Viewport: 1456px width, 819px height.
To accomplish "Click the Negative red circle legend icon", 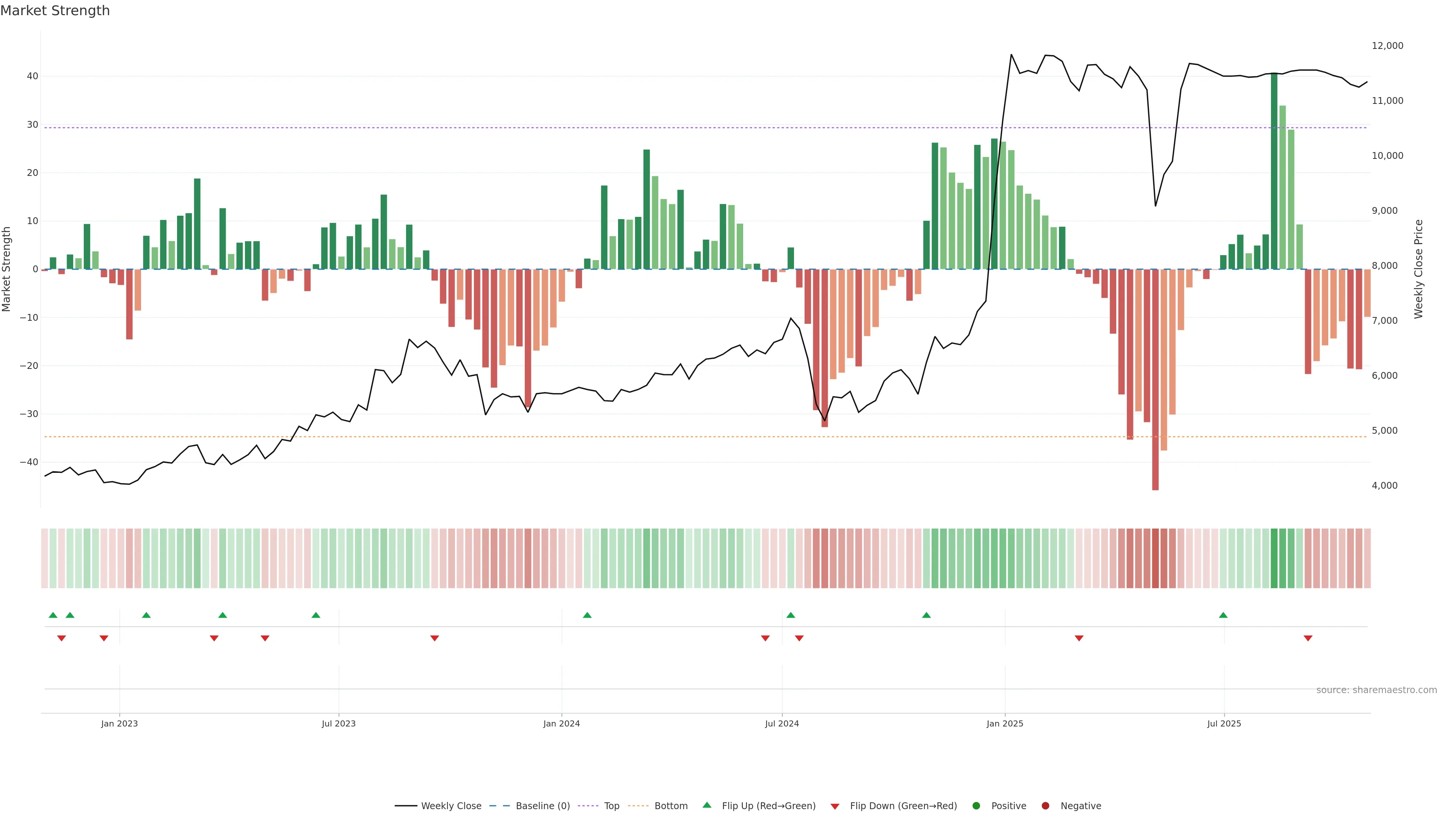I will pos(1045,806).
